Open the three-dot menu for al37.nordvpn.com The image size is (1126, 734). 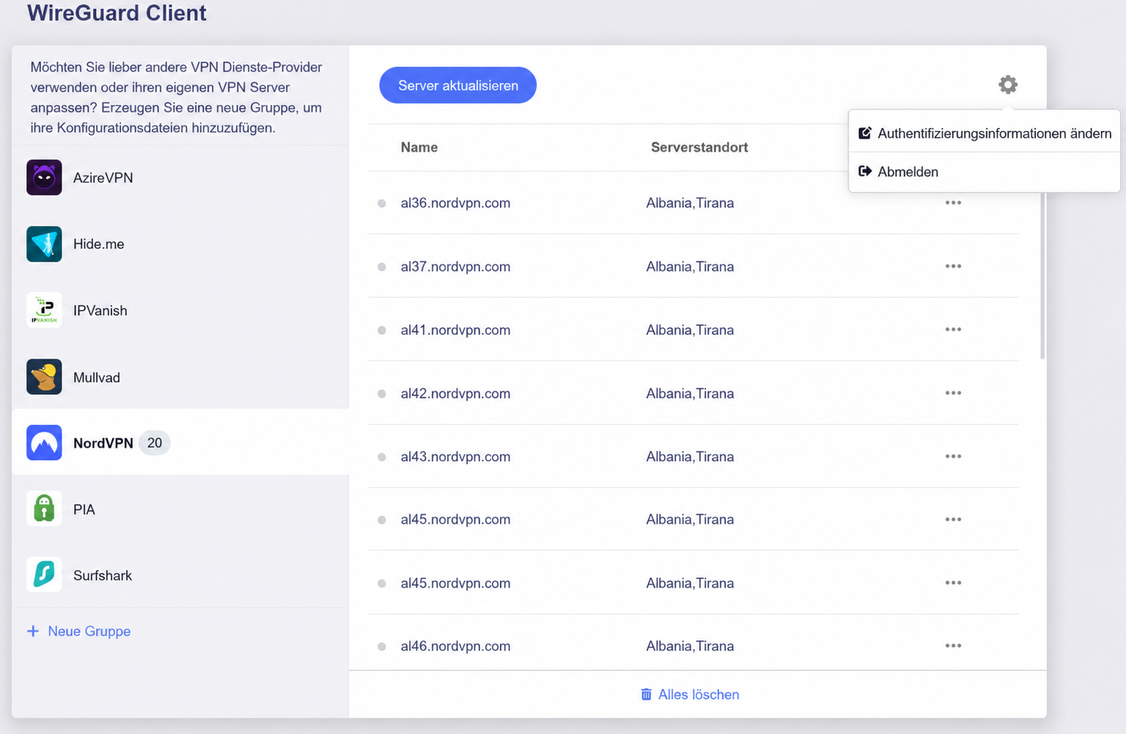(953, 266)
